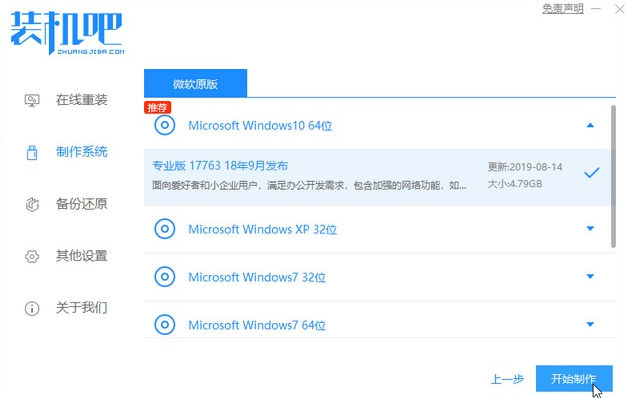Image resolution: width=625 pixels, height=398 pixels.
Task: Expand the Windows XP 32位 versions
Action: tap(590, 229)
